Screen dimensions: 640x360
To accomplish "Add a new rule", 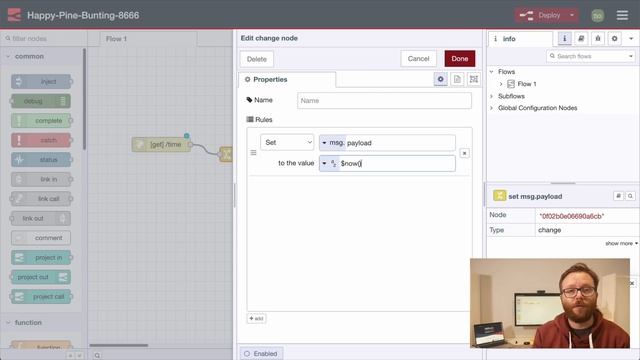I will (256, 318).
